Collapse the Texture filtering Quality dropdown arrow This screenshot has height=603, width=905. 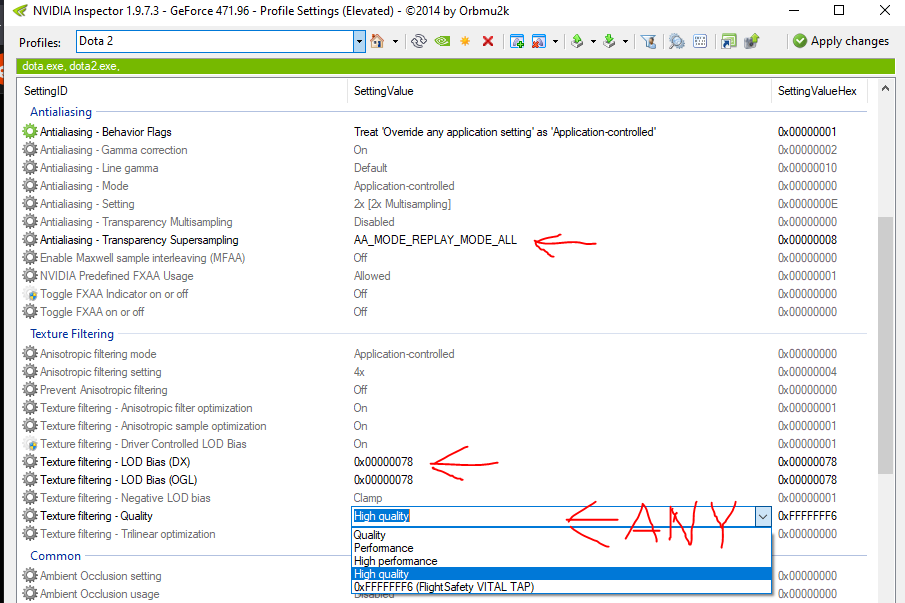pos(762,516)
